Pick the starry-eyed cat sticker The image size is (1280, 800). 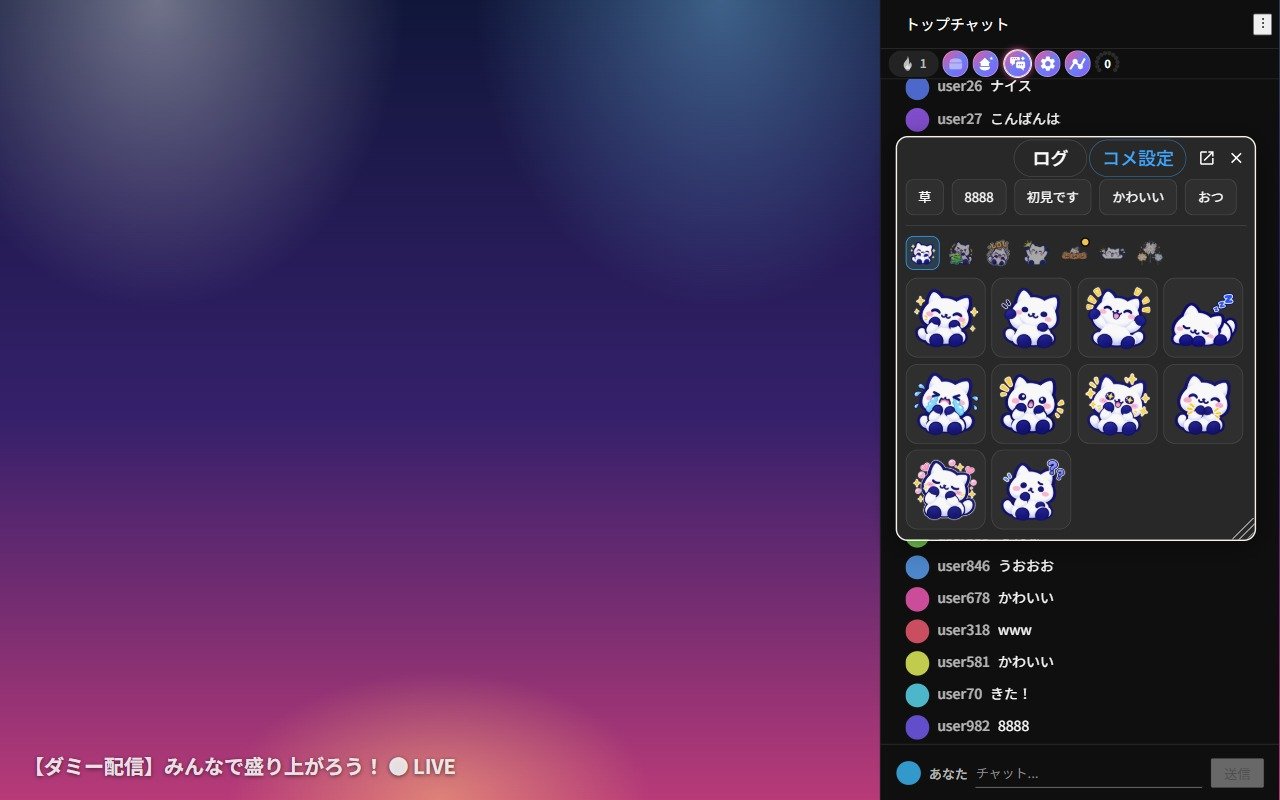point(1118,404)
